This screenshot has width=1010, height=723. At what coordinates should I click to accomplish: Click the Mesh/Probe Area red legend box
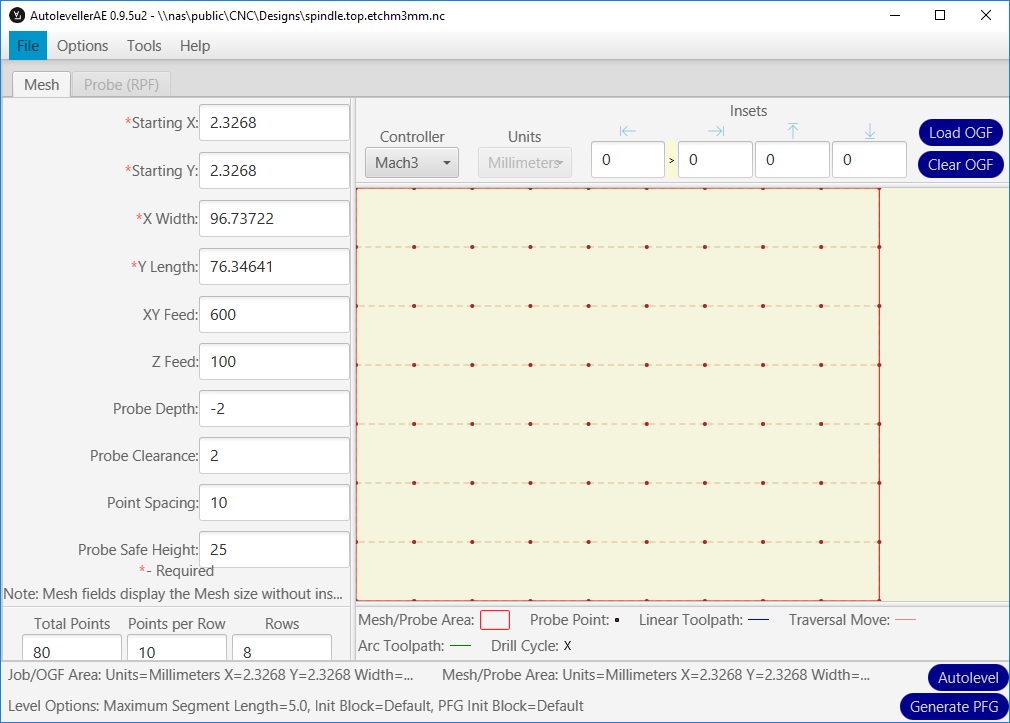[495, 620]
